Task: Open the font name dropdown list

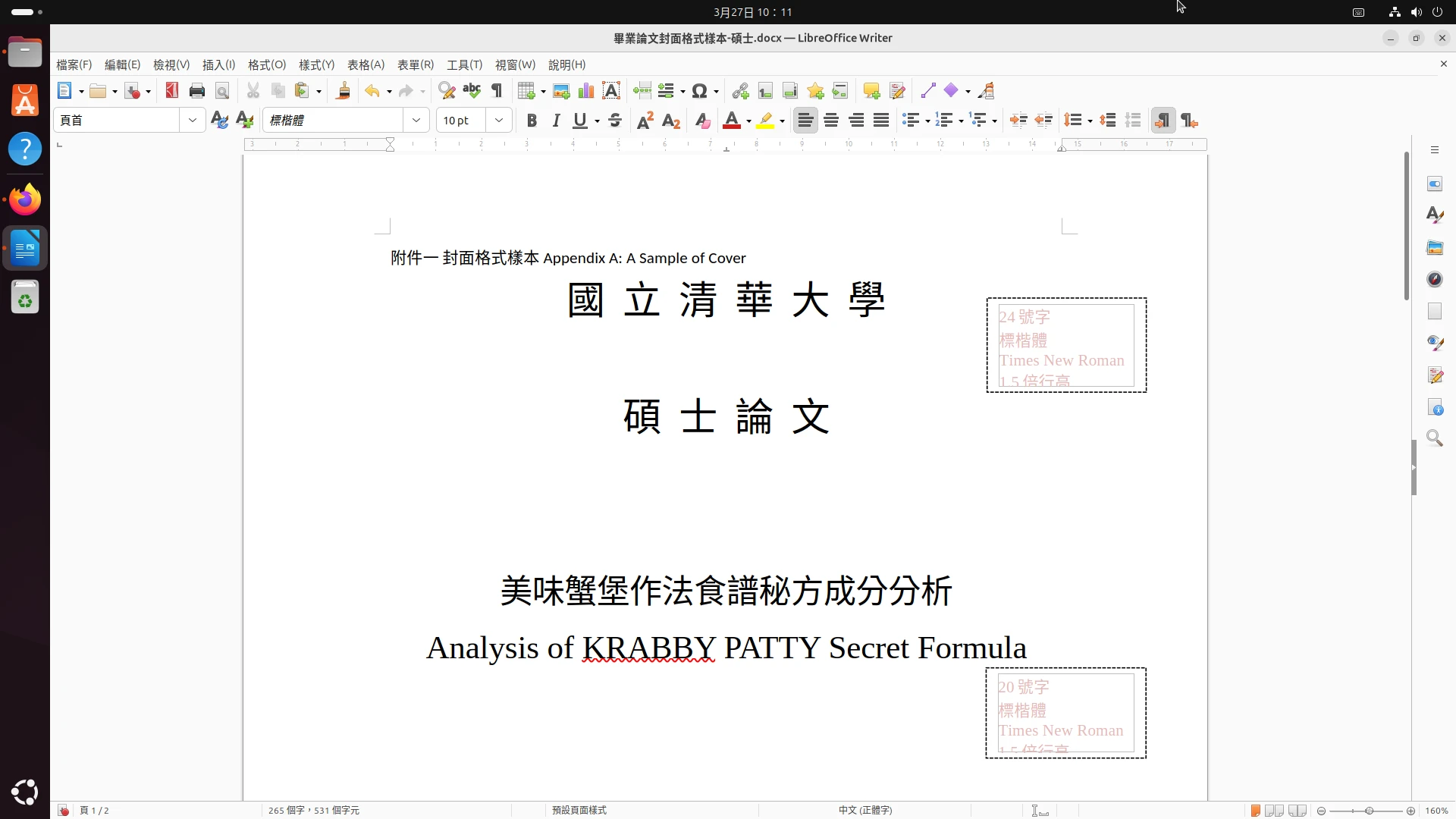Action: 416,121
